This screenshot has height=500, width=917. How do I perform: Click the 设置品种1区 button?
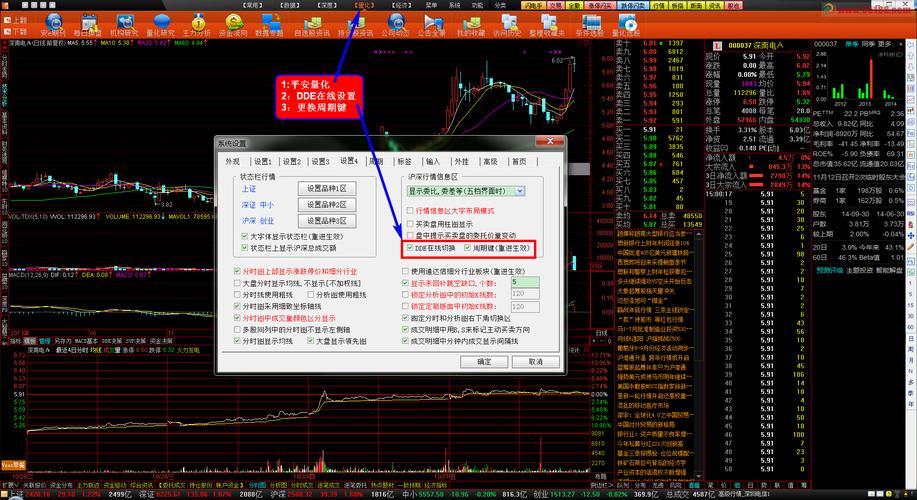[x=326, y=188]
